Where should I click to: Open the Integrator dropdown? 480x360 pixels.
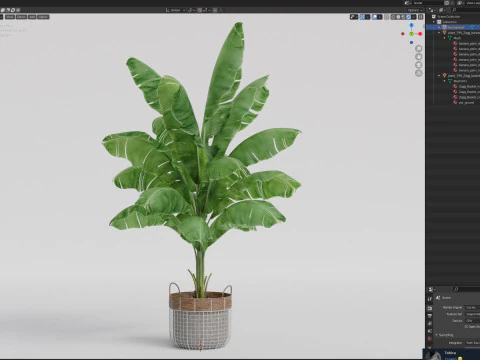(472, 343)
